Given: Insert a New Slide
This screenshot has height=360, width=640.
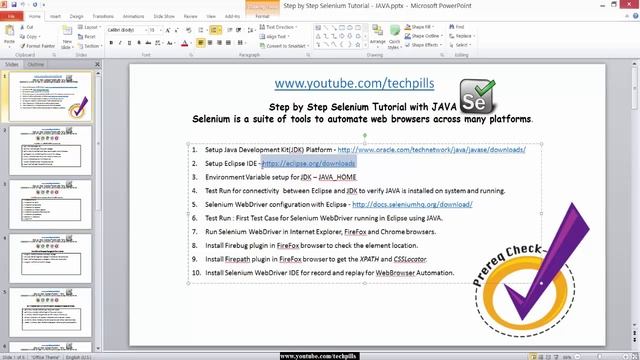Looking at the screenshot, I should tap(67, 37).
